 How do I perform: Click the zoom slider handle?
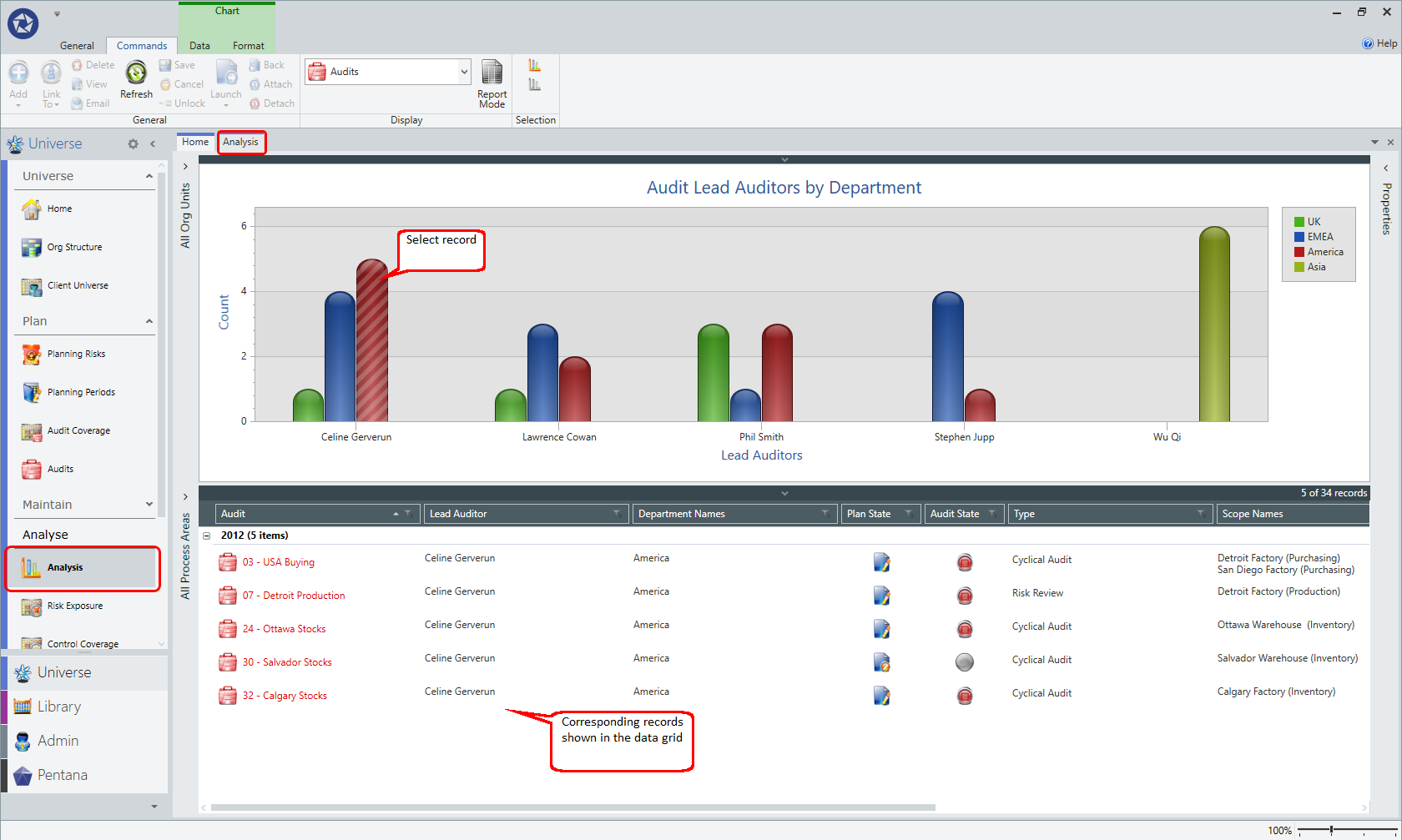pyautogui.click(x=1331, y=830)
